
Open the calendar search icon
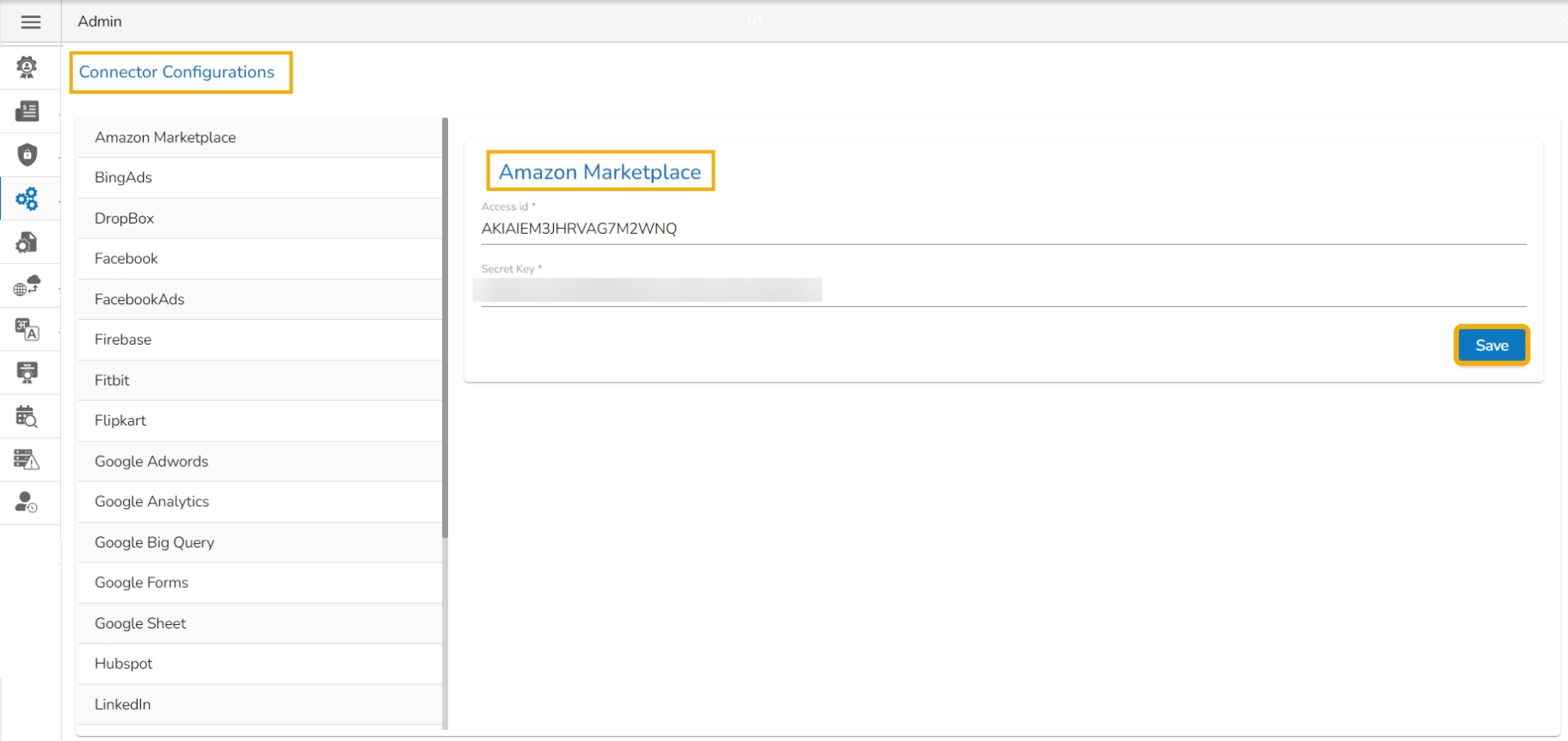[x=28, y=416]
